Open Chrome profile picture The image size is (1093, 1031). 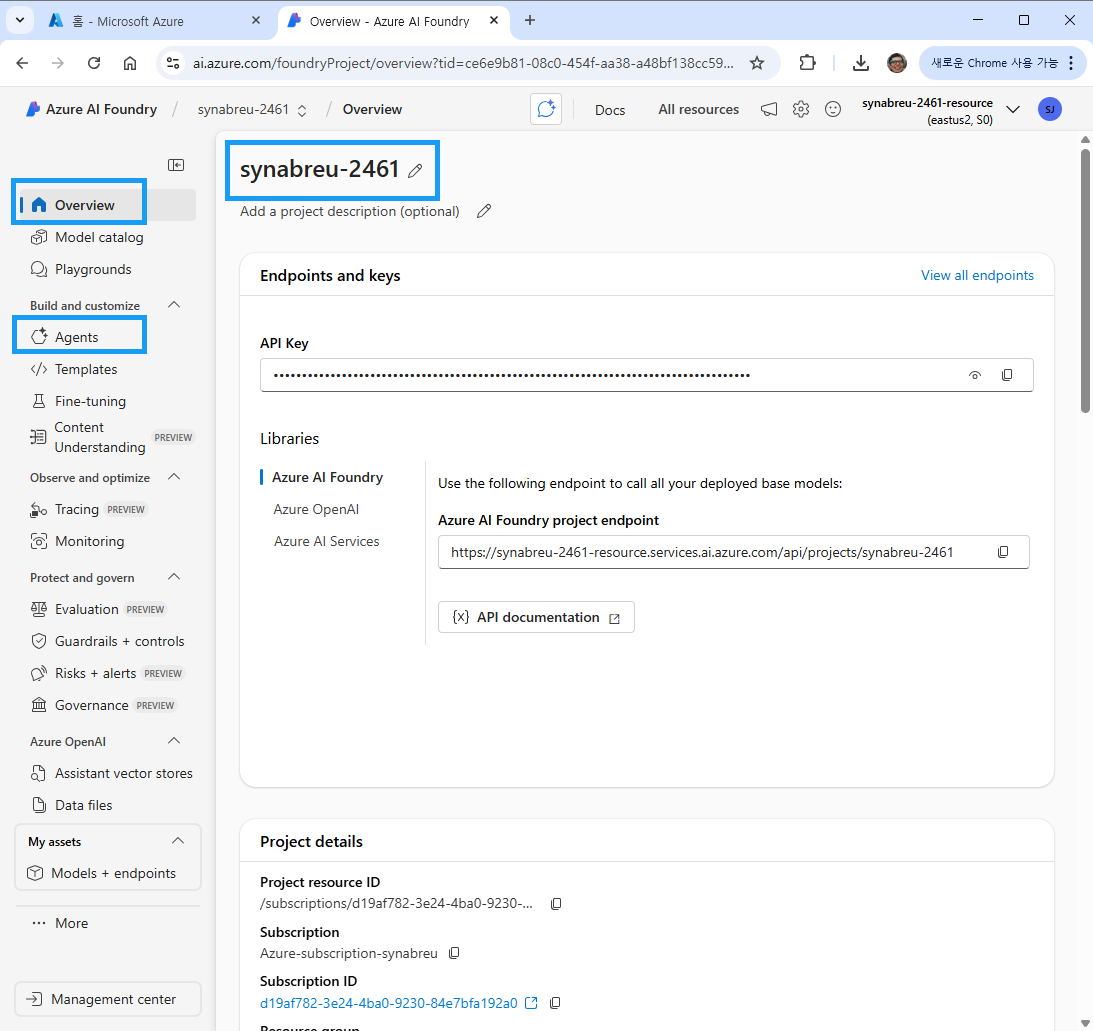point(897,63)
